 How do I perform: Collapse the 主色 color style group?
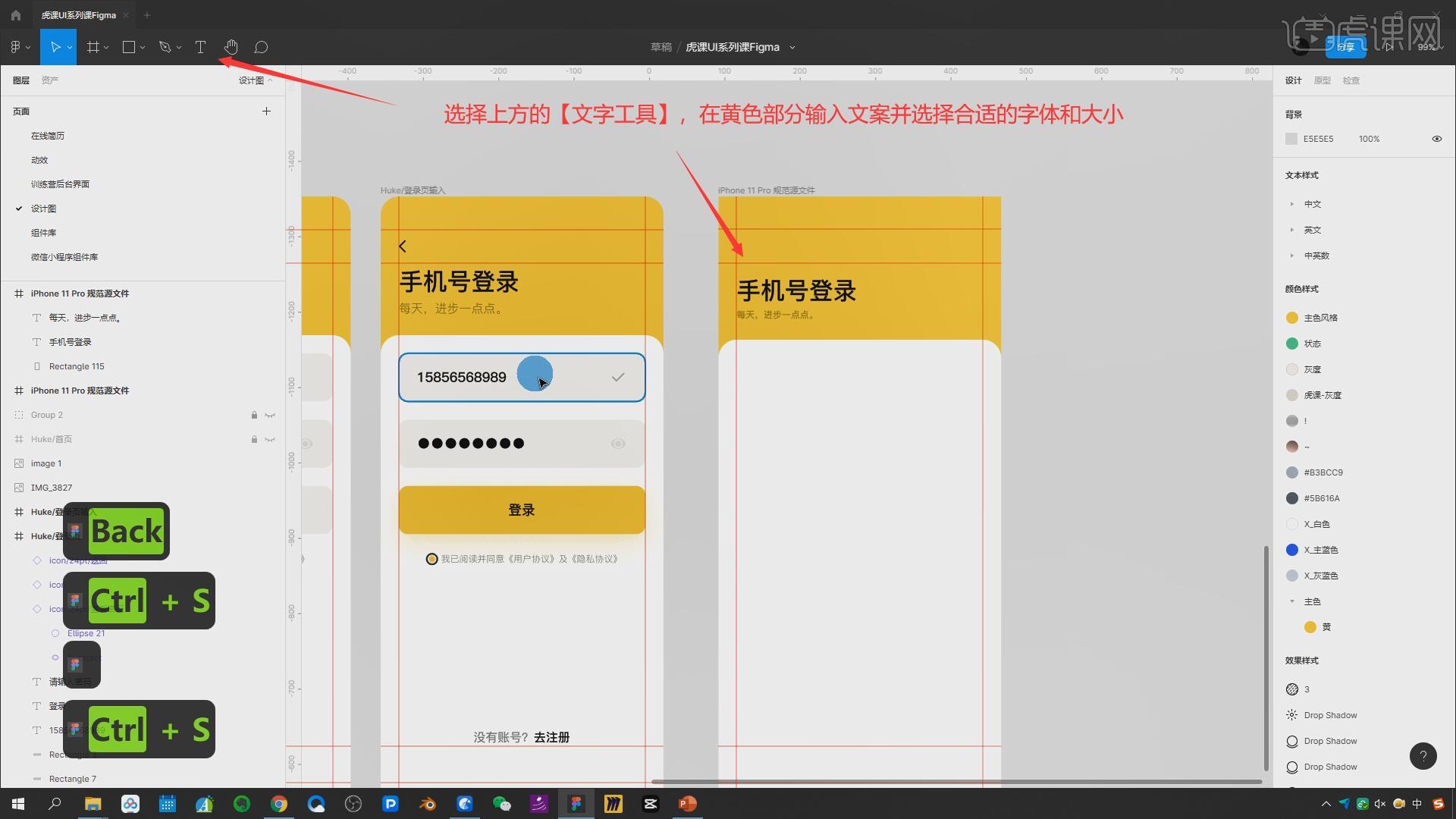tap(1291, 601)
